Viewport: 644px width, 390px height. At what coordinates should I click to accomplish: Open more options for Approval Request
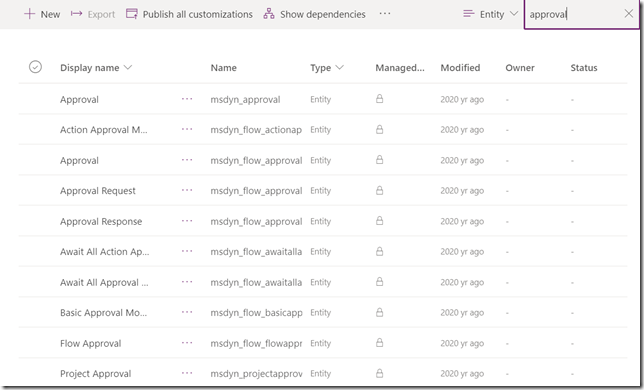click(187, 190)
